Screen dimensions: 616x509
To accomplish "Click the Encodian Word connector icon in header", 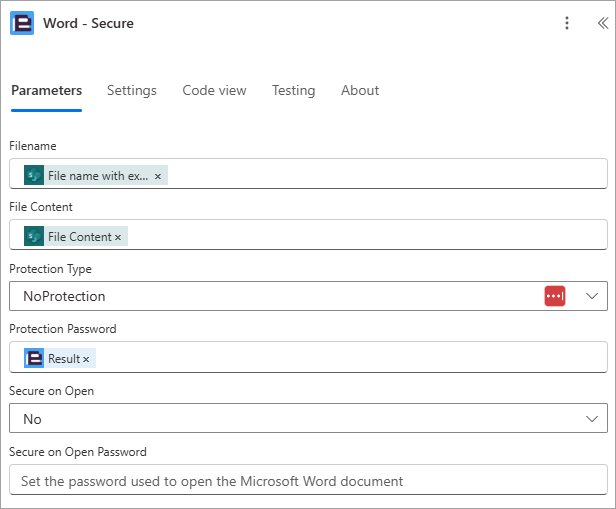I will click(22, 23).
